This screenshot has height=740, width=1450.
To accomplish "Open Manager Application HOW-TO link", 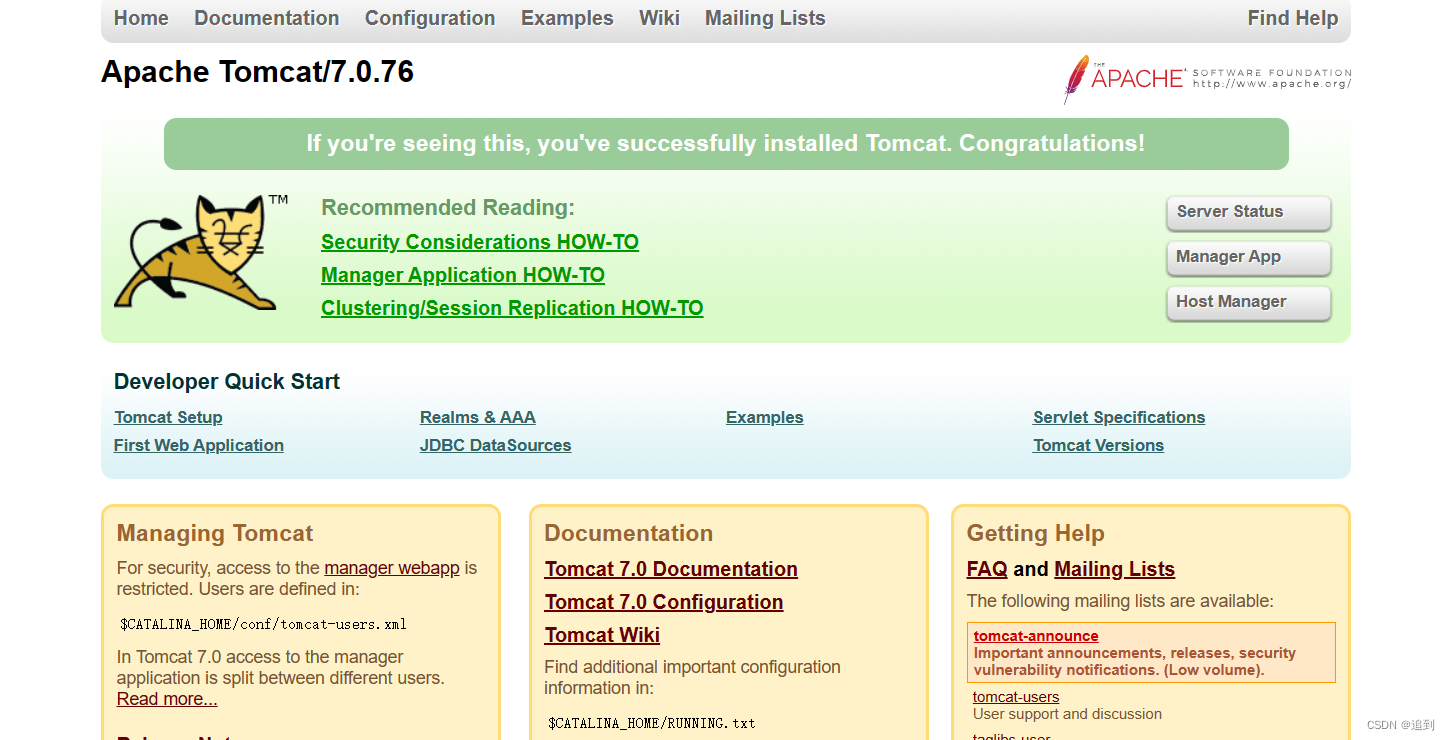I will (x=463, y=275).
